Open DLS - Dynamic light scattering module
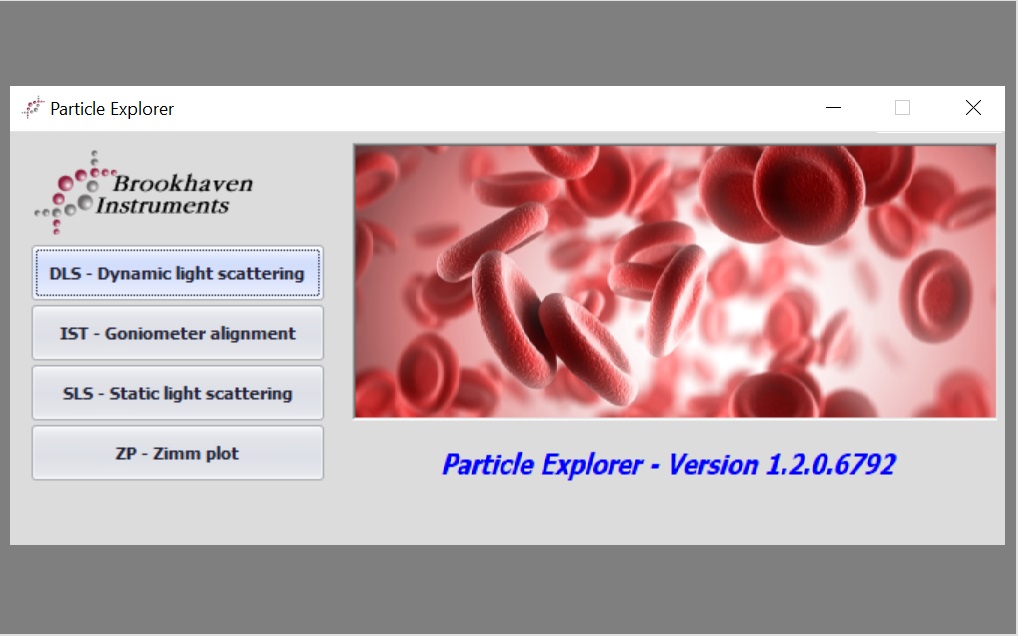 pos(177,273)
